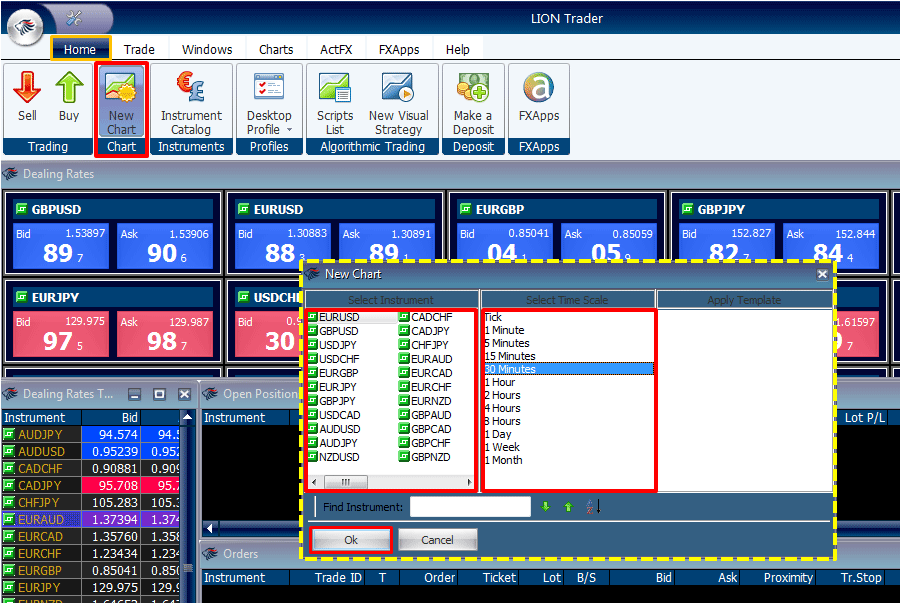
Task: Open the Charts ribbon tab
Action: click(x=276, y=49)
